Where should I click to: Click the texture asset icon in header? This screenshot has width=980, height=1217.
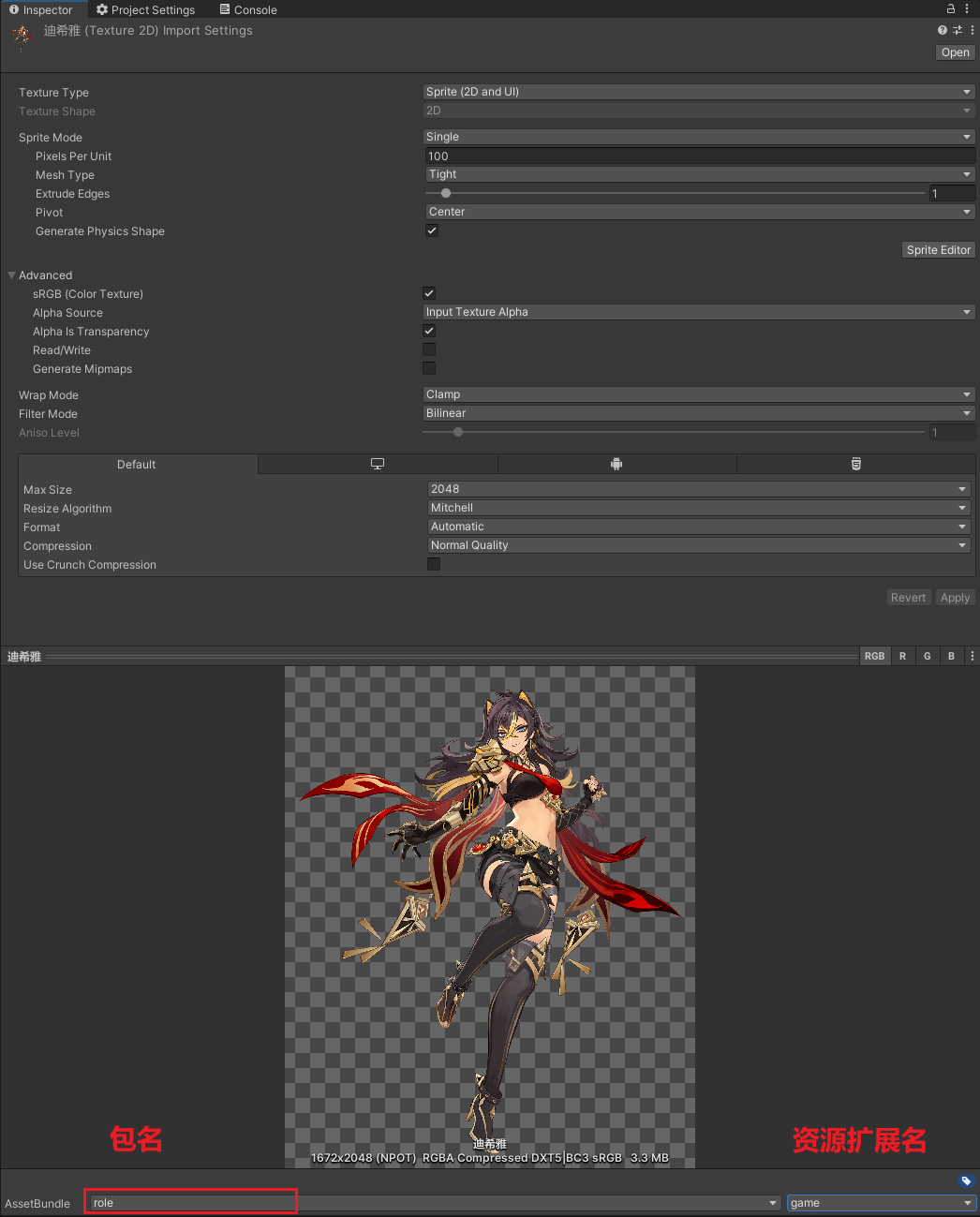click(x=21, y=37)
